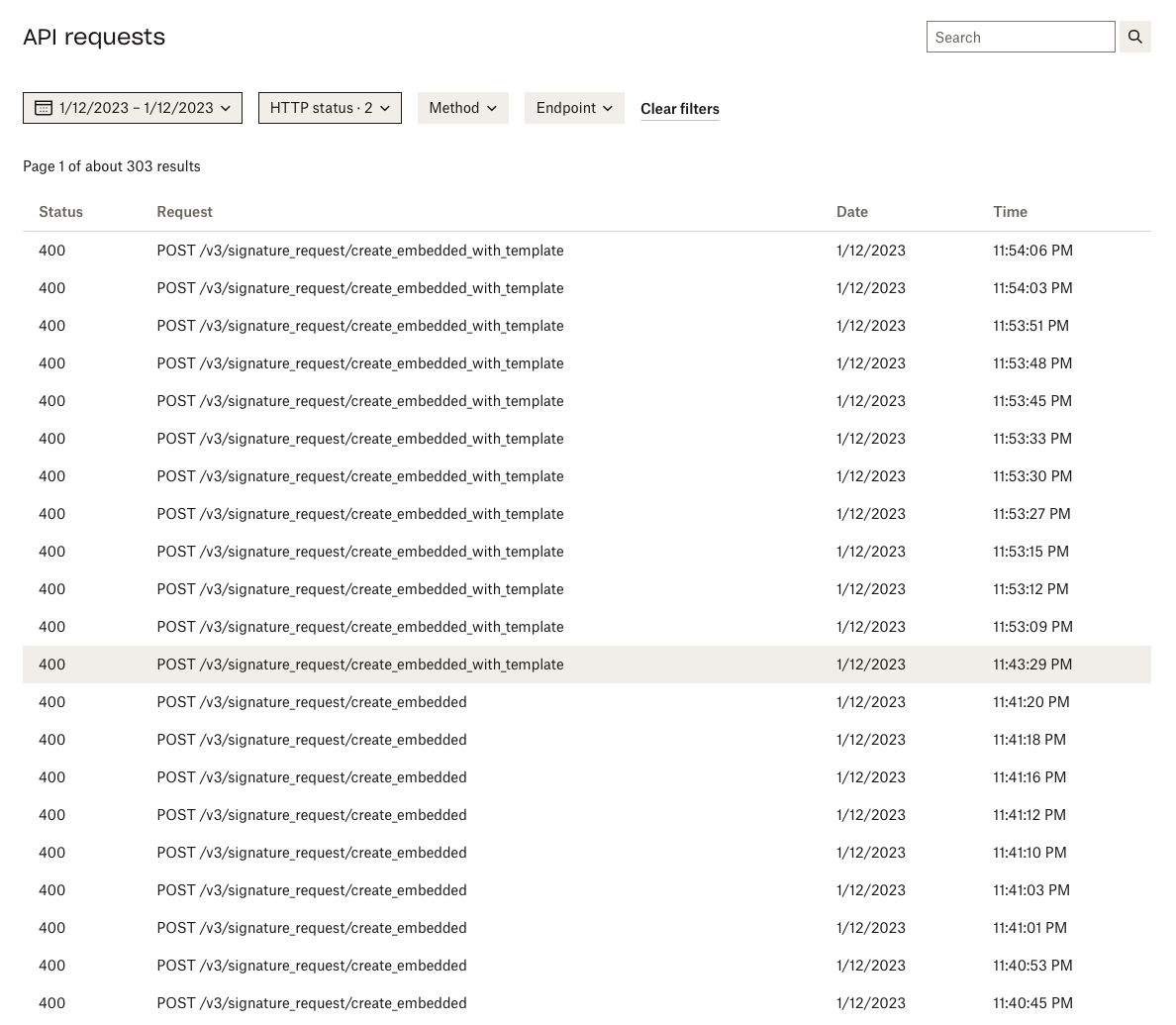Click inside the Search input box

click(x=1021, y=37)
